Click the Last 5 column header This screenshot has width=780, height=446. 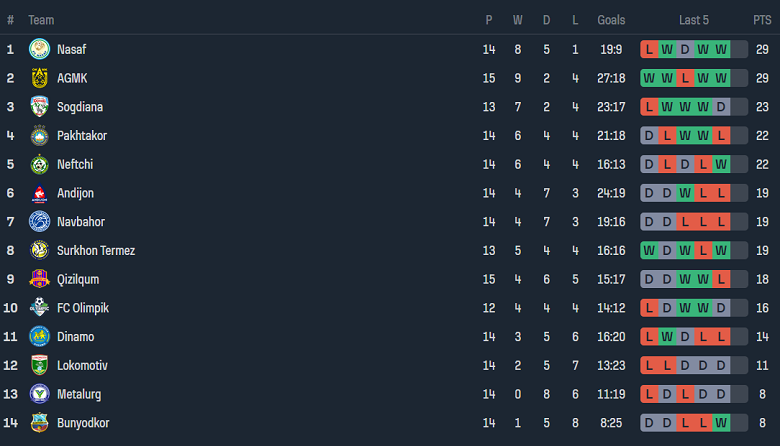(x=694, y=20)
